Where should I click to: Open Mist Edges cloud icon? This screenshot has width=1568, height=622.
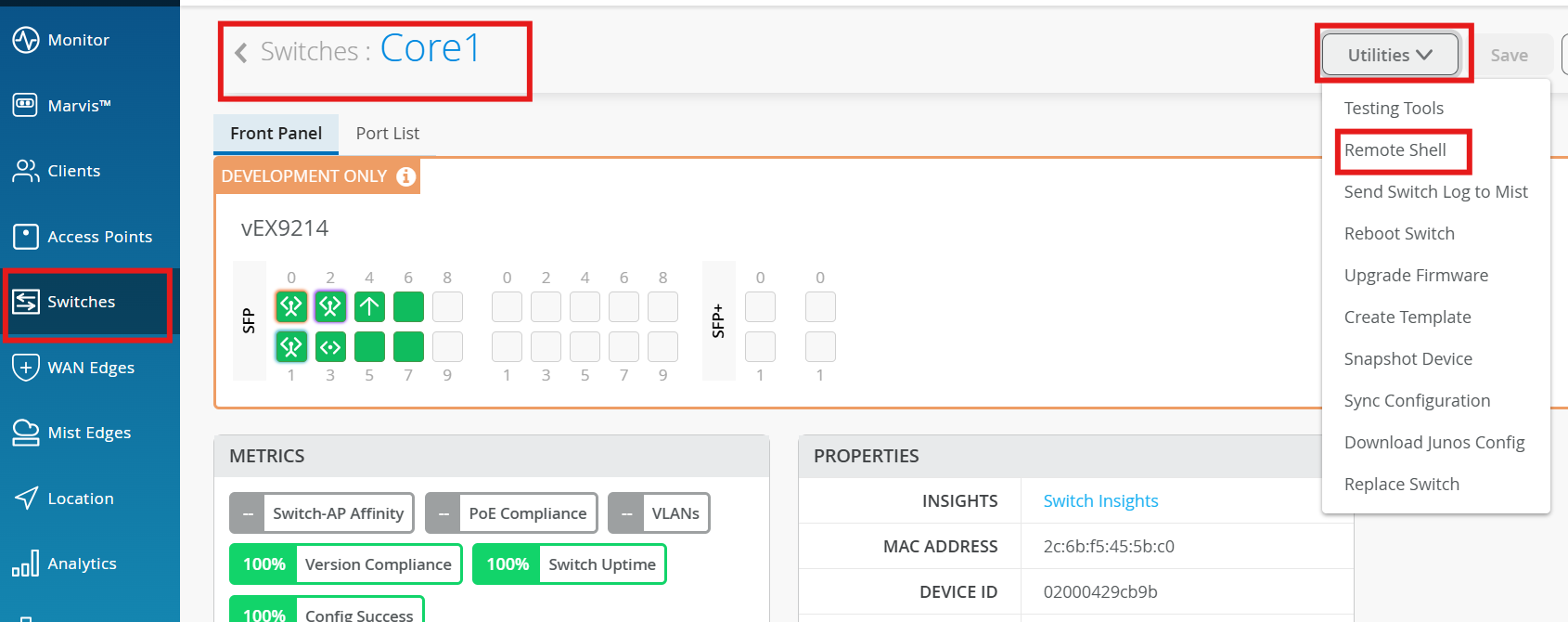tap(25, 433)
